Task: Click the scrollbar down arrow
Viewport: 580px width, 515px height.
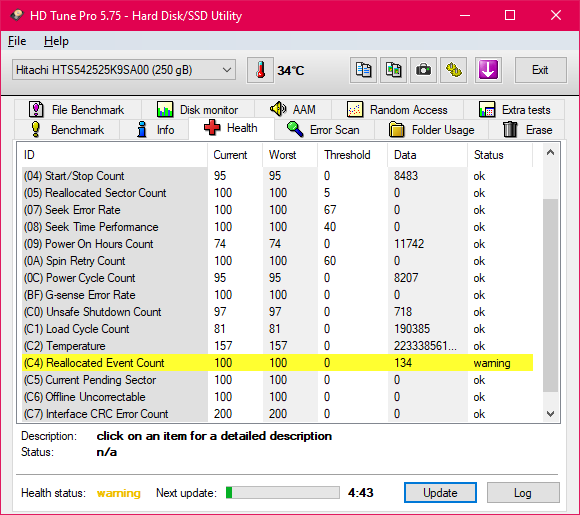Action: (x=550, y=413)
